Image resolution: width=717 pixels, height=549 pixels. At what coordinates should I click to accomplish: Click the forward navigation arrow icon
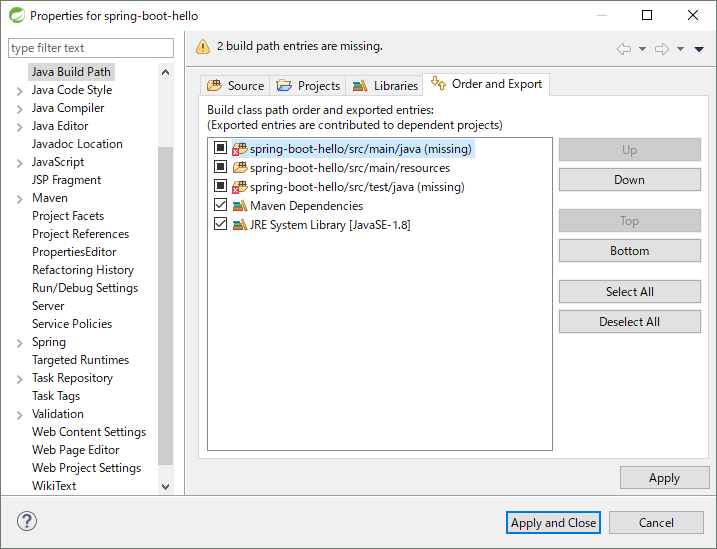662,48
